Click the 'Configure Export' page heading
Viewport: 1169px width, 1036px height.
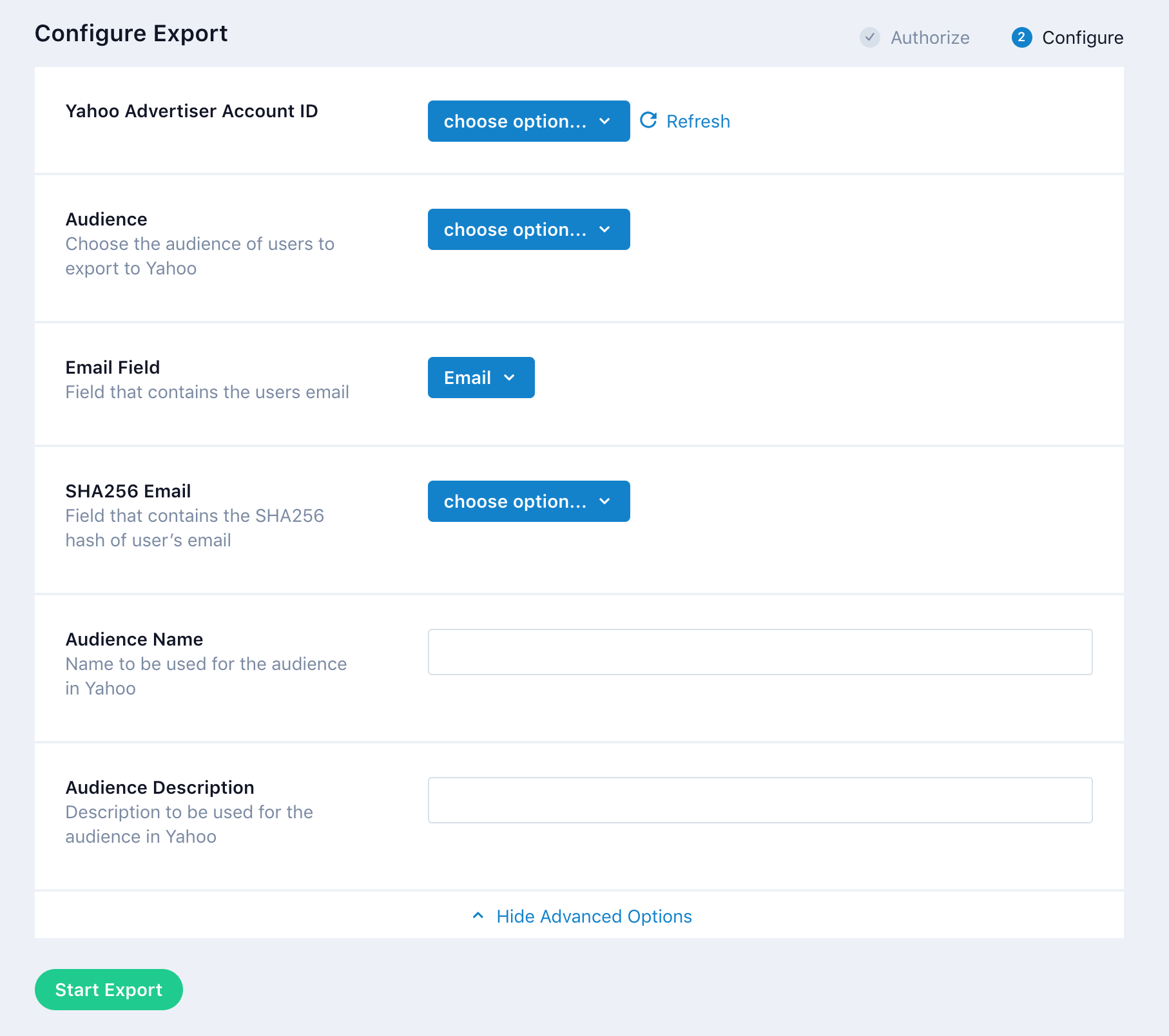(131, 33)
